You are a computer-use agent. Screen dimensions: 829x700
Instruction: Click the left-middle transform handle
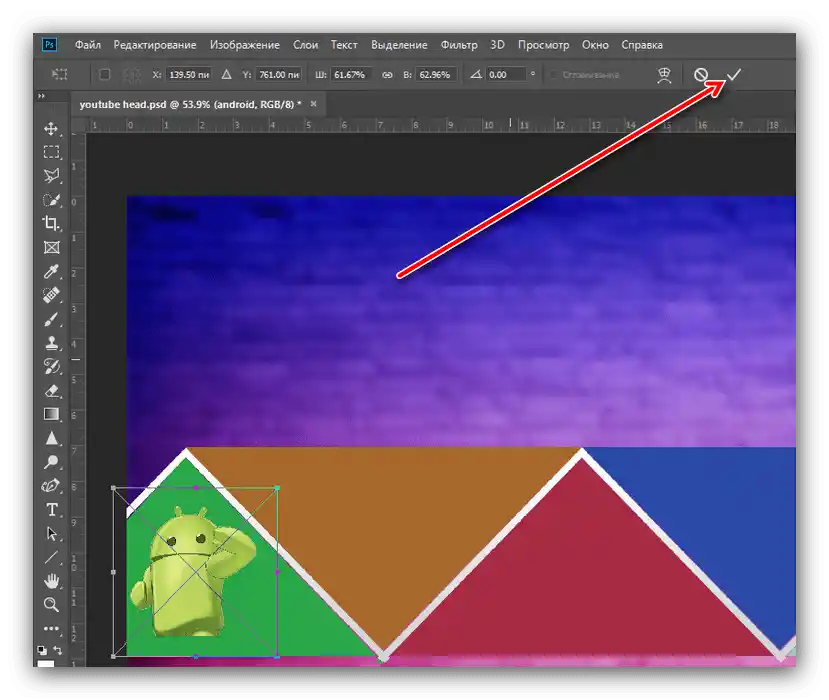113,572
